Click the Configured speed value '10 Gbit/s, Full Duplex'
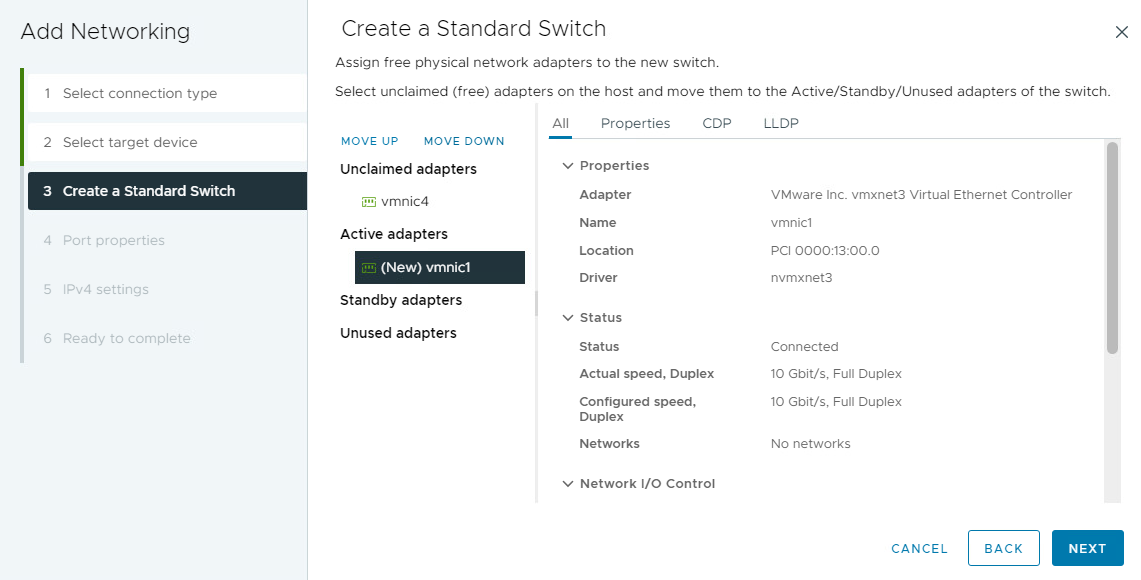 click(x=836, y=401)
